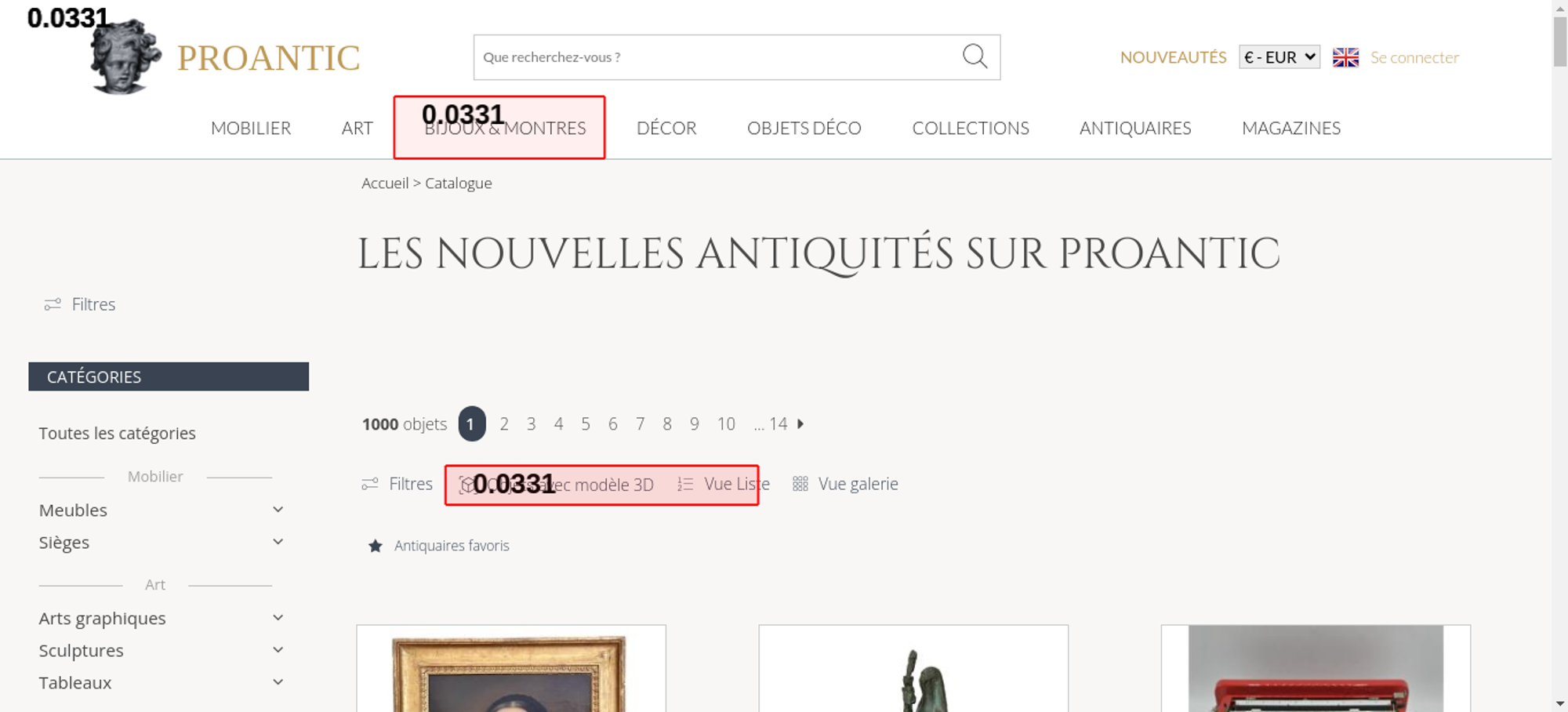Go to results page 6

pos(612,423)
